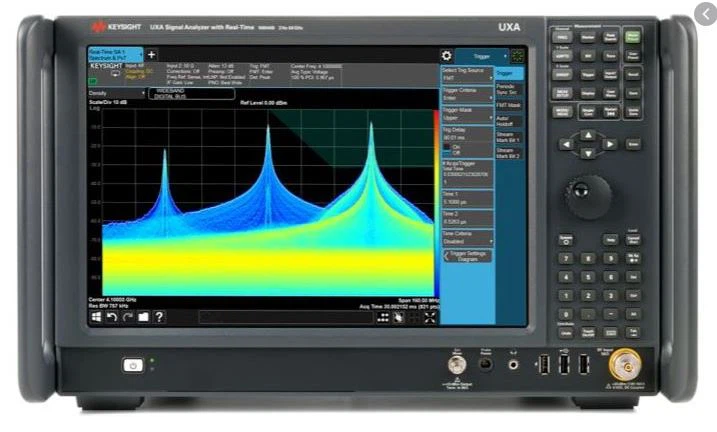Select the Trigger side tab
Screen dimensions: 717x432
[x=509, y=73]
